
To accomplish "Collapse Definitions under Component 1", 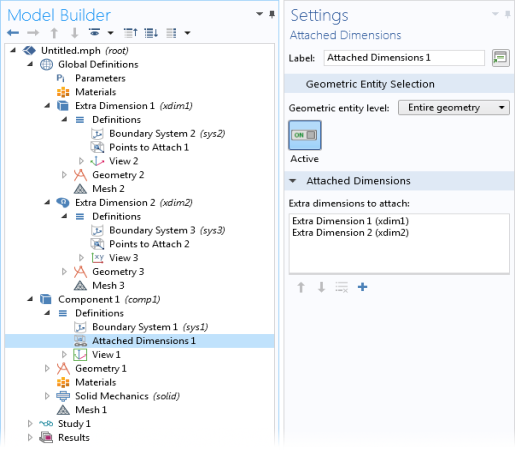I will point(47,313).
